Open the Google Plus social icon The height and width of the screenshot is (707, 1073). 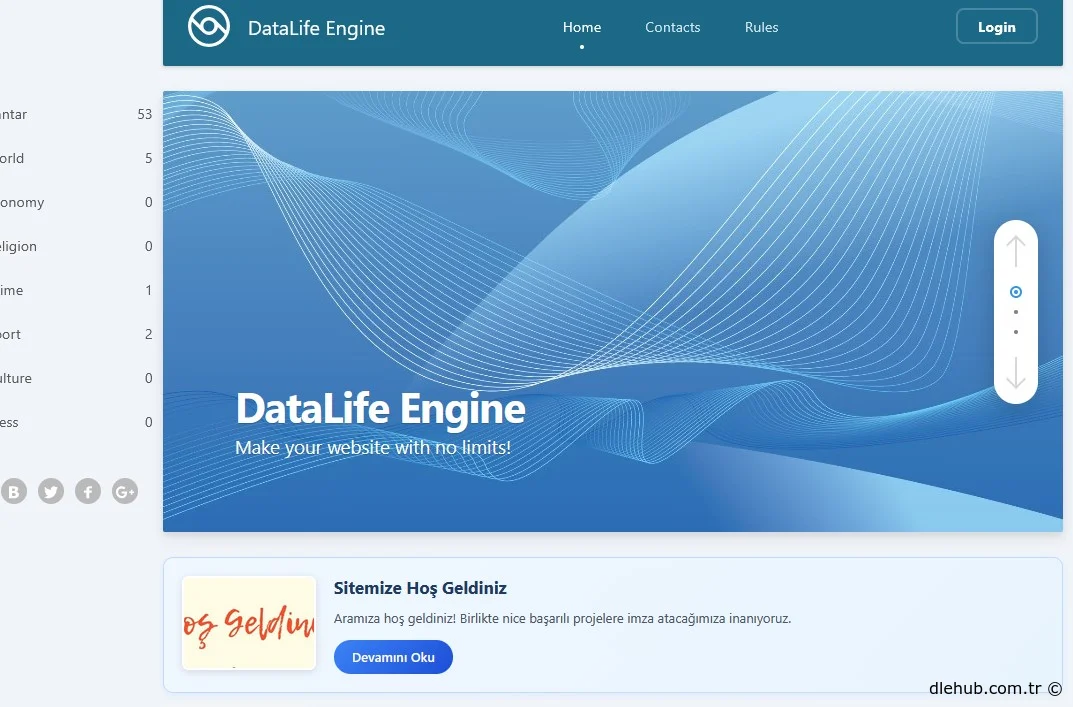[x=125, y=491]
